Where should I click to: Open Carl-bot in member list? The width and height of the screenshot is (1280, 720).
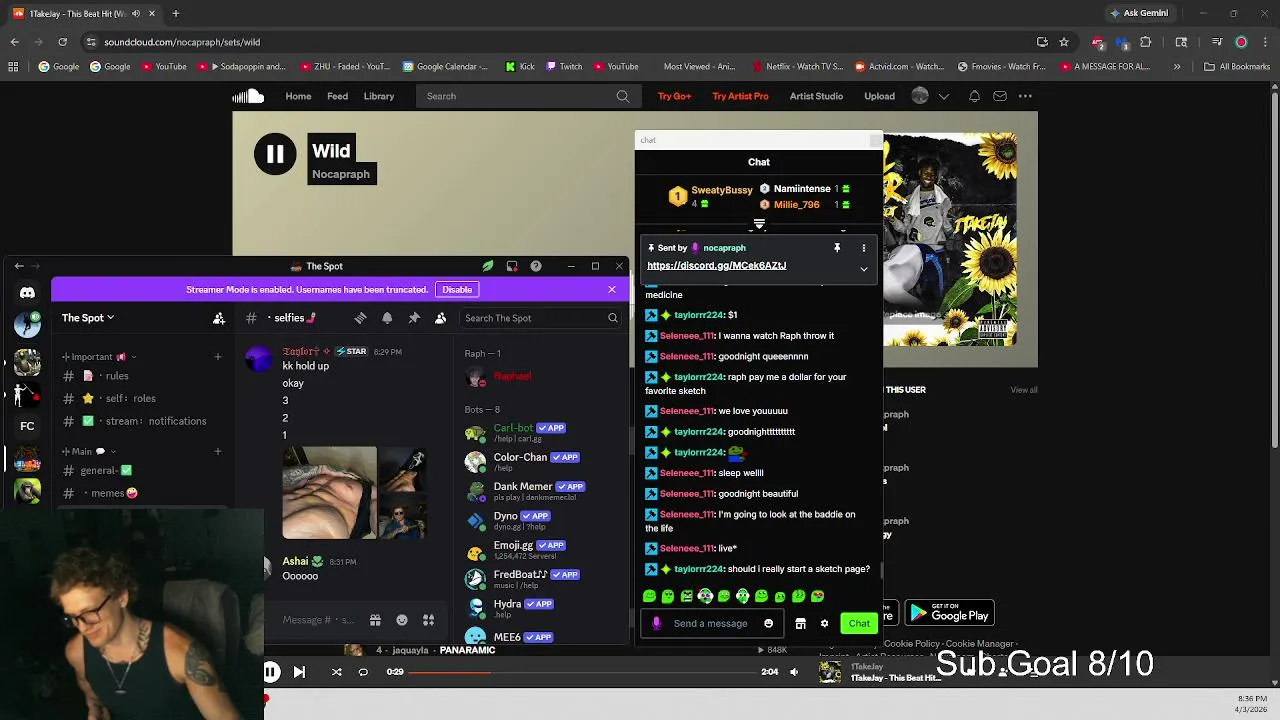point(540,432)
